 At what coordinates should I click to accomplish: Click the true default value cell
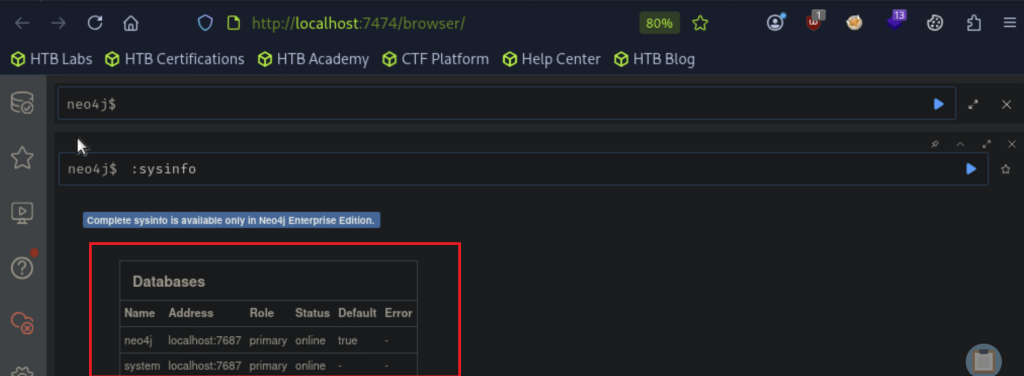point(347,340)
